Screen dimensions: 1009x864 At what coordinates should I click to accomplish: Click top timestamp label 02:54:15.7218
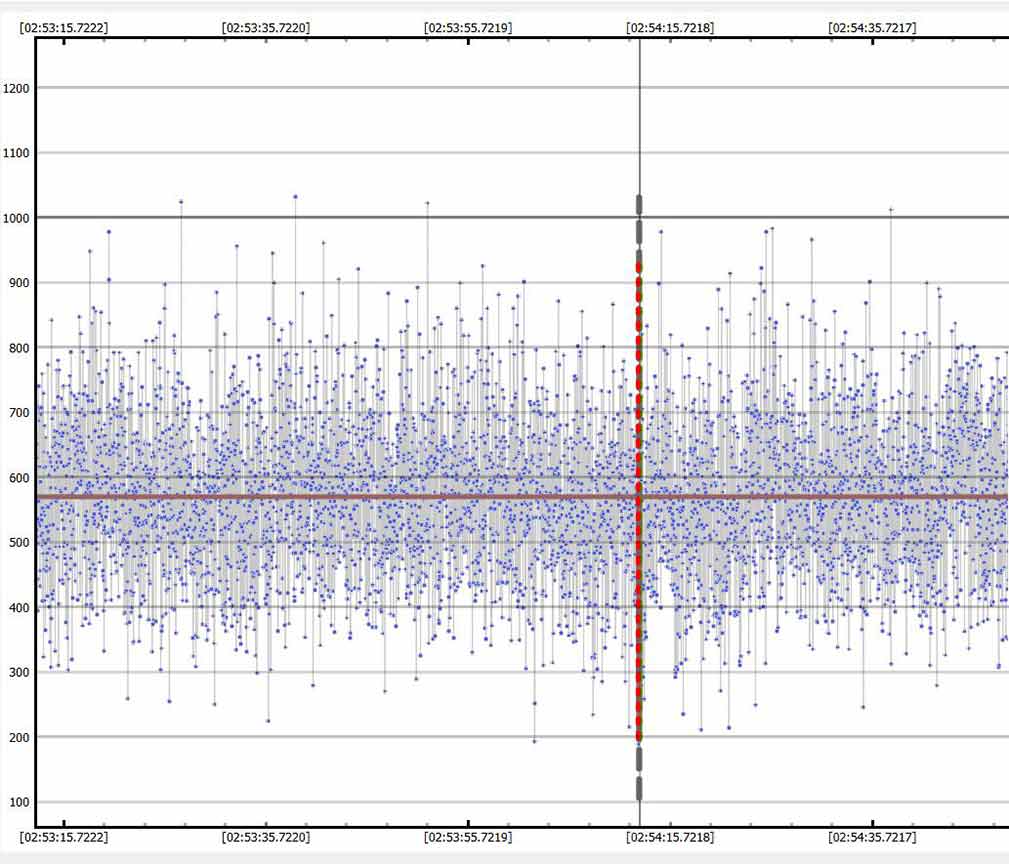point(670,28)
